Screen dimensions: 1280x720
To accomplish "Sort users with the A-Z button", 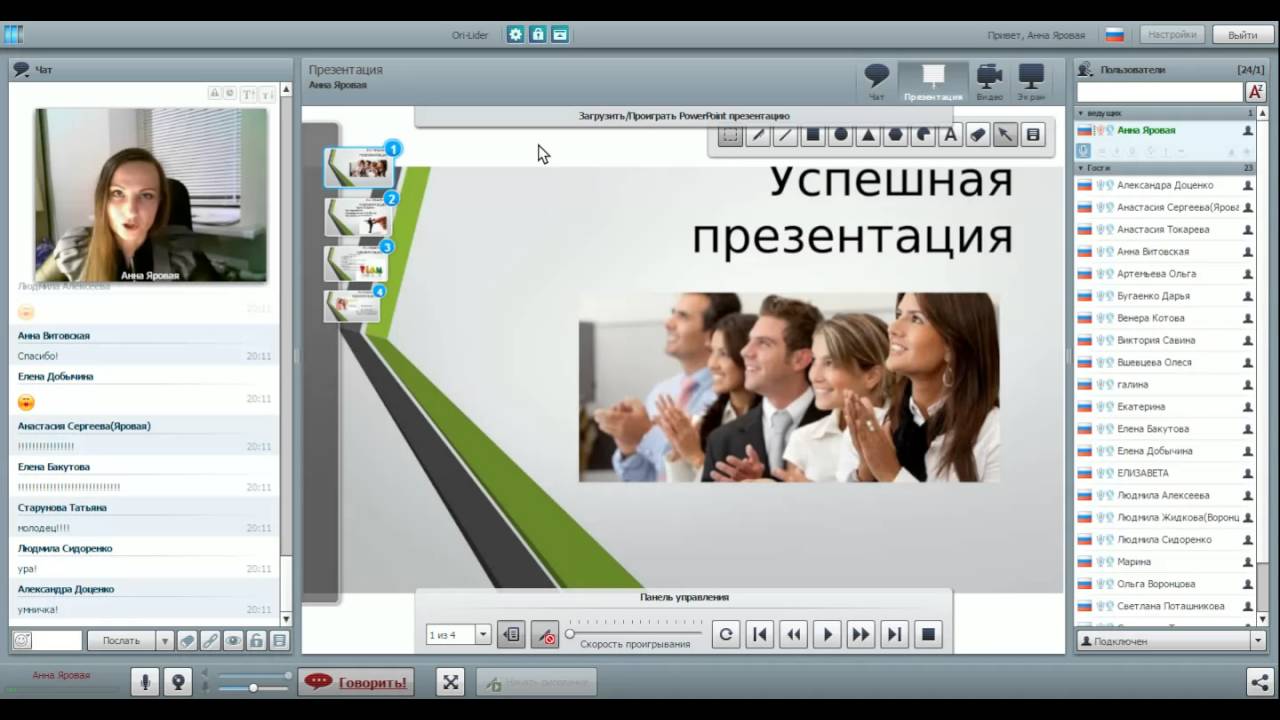I will pyautogui.click(x=1256, y=92).
